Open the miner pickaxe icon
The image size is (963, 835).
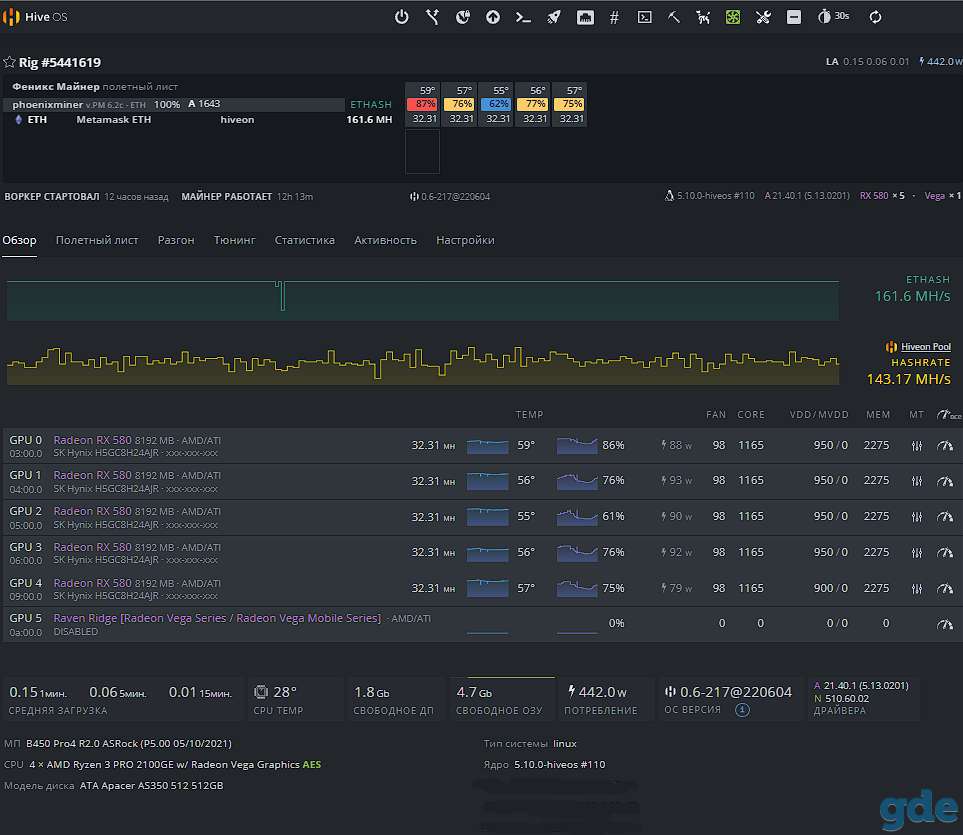(x=674, y=17)
